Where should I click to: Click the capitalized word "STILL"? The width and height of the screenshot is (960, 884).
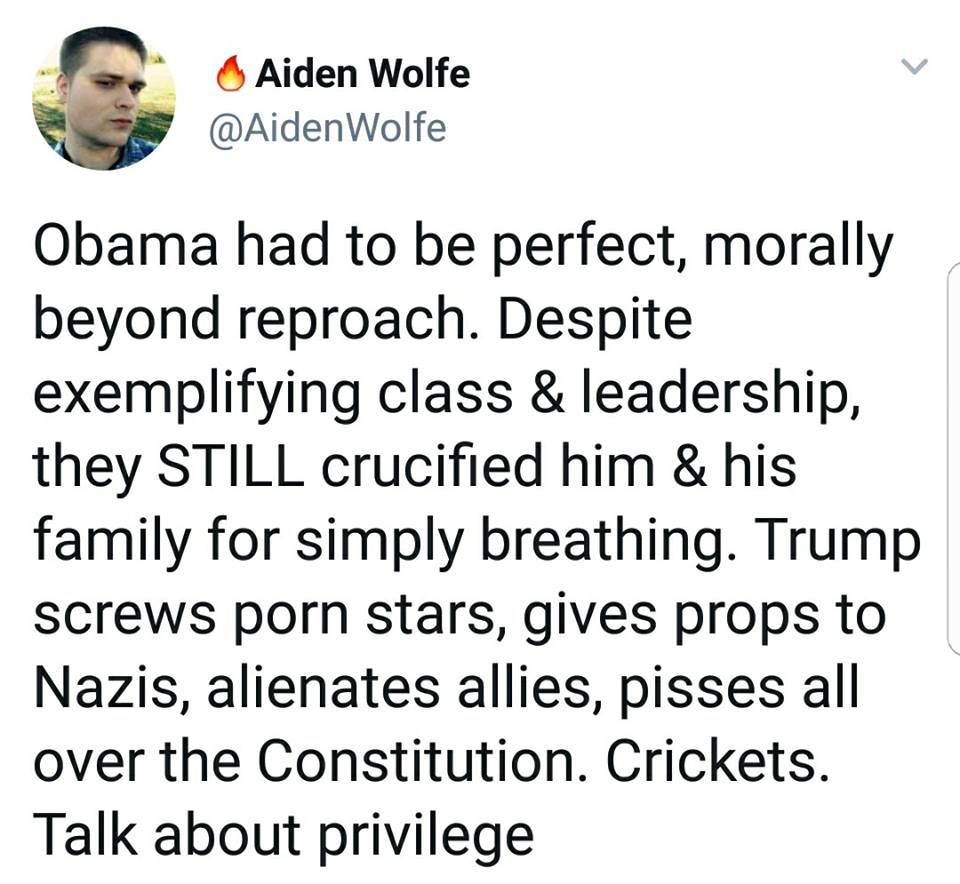[231, 467]
